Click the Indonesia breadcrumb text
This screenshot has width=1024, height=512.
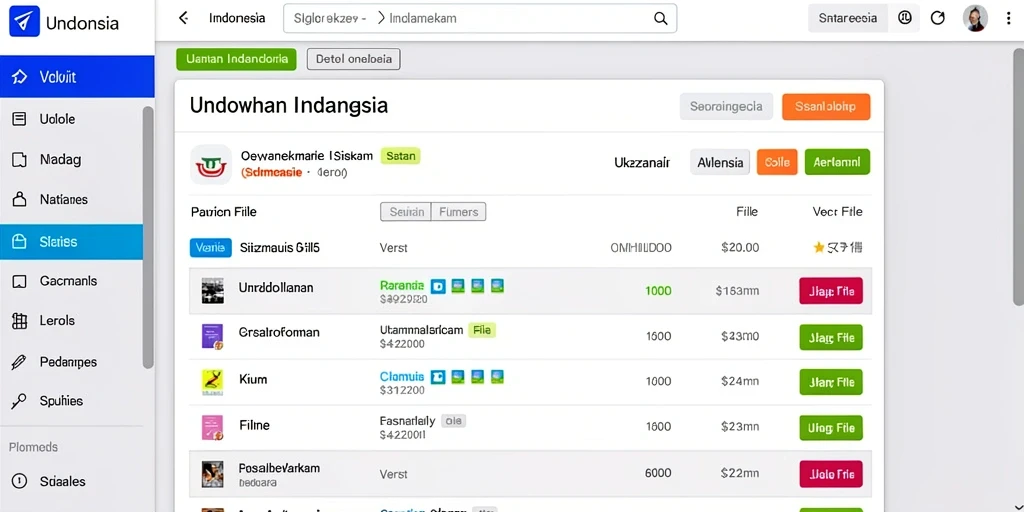[237, 18]
